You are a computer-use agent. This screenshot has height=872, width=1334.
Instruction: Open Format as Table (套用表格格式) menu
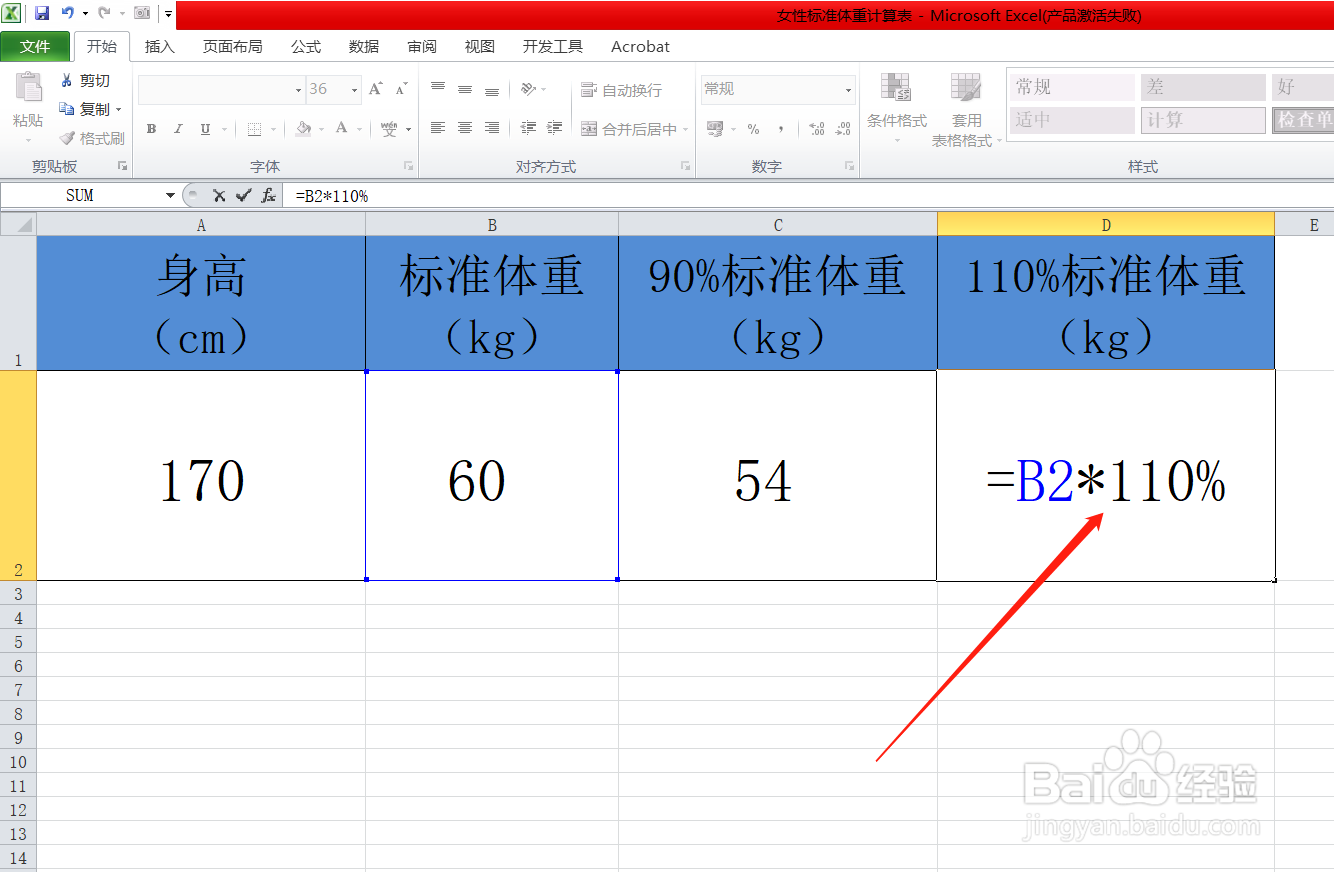pyautogui.click(x=967, y=110)
